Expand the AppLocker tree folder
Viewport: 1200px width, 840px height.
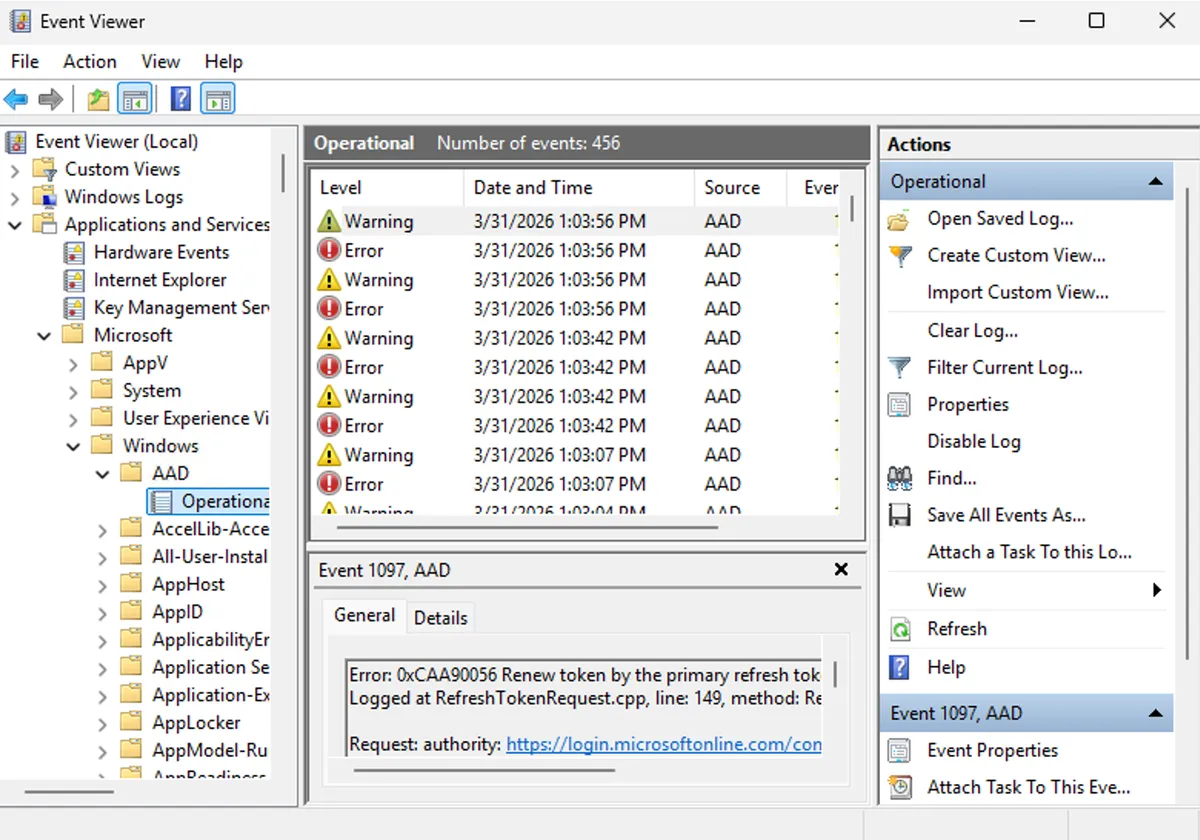tap(102, 723)
